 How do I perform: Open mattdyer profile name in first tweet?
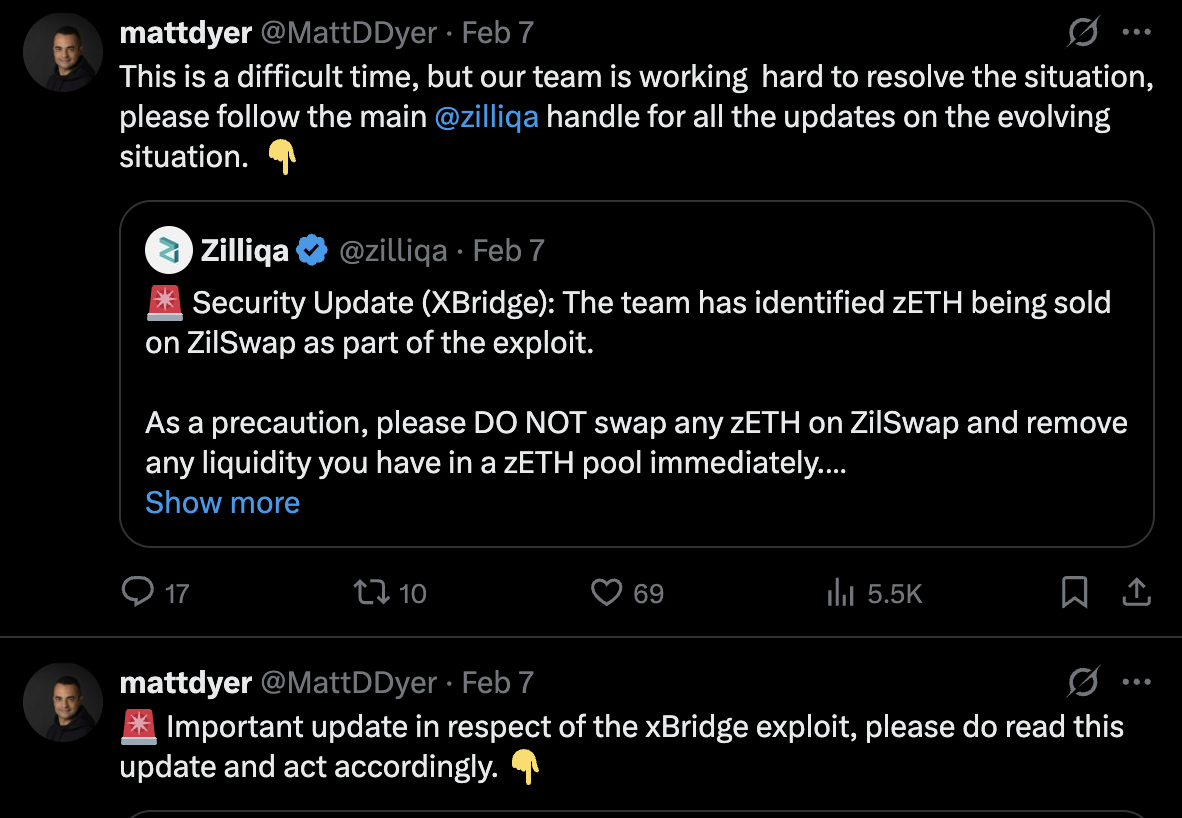[x=185, y=33]
